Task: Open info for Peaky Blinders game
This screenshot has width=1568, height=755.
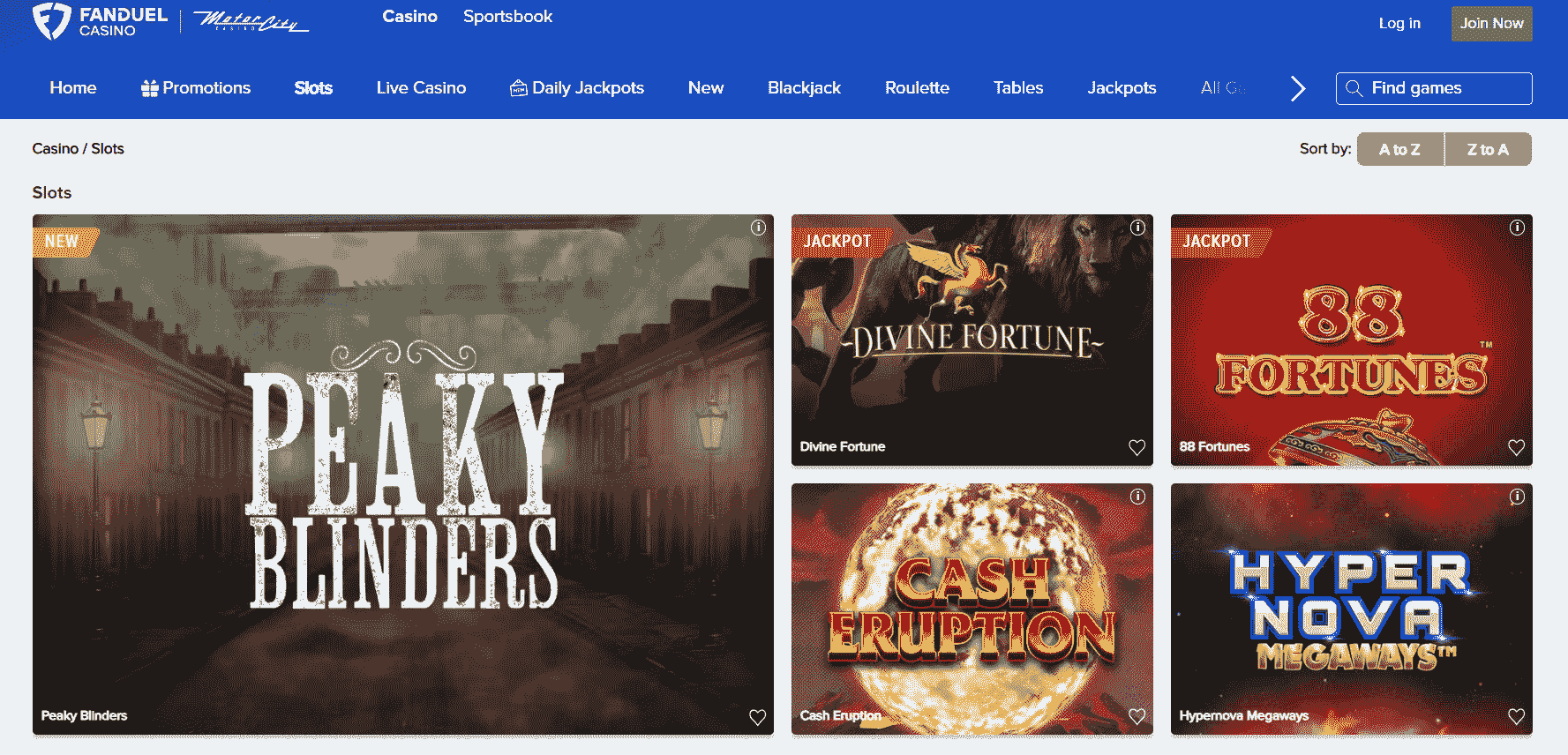Action: [x=758, y=228]
